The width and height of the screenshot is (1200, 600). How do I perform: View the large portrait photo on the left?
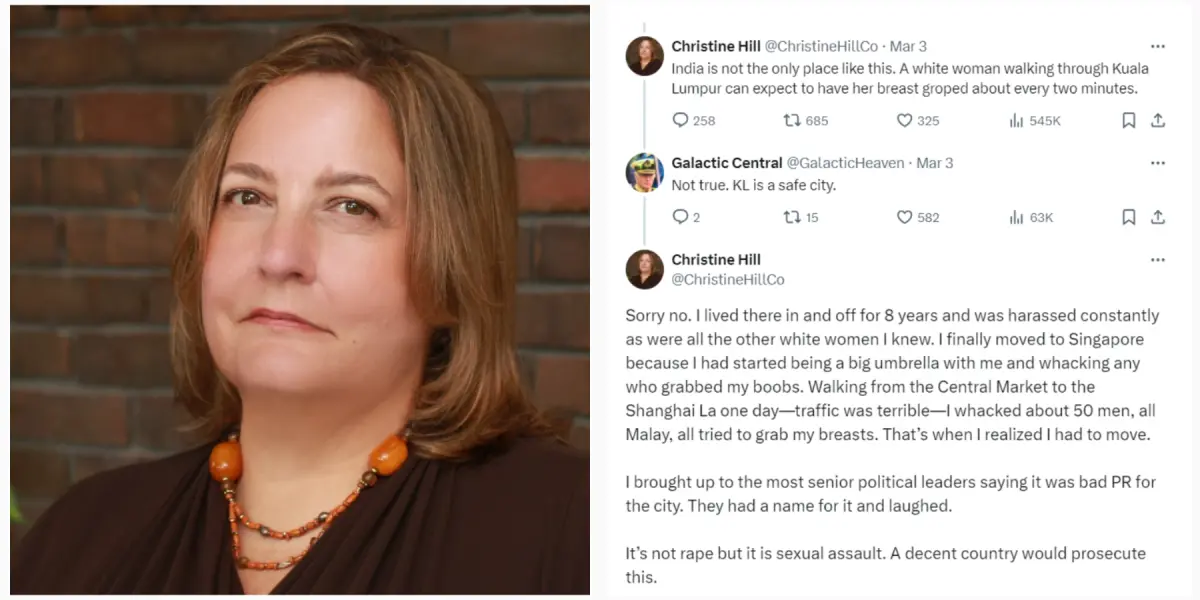pyautogui.click(x=300, y=300)
